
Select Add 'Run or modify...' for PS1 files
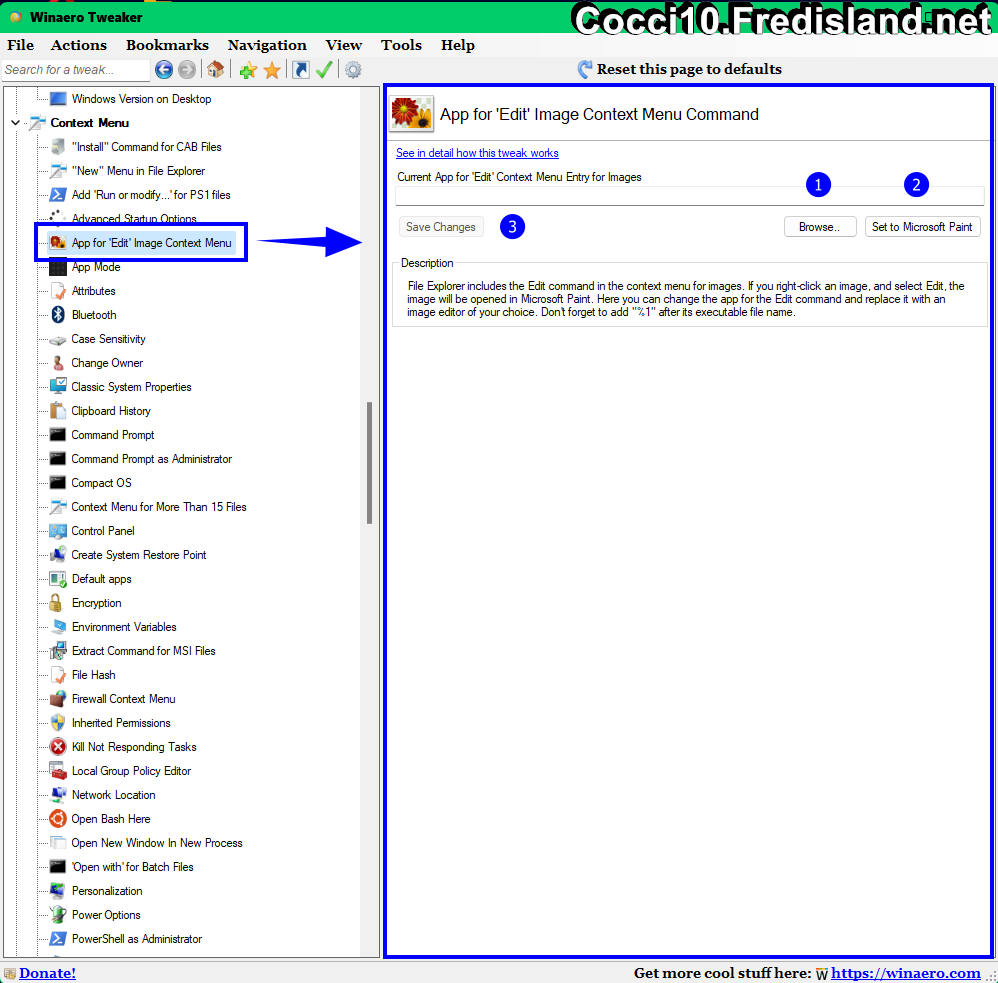(x=151, y=195)
